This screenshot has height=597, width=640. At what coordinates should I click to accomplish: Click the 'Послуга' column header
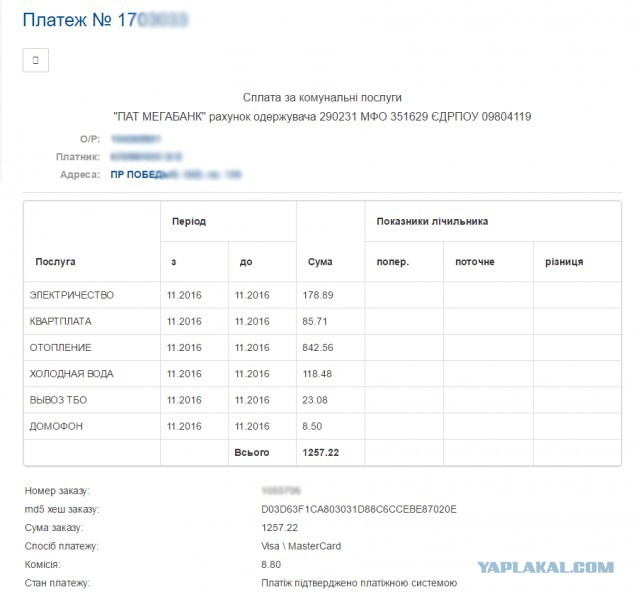coord(55,261)
